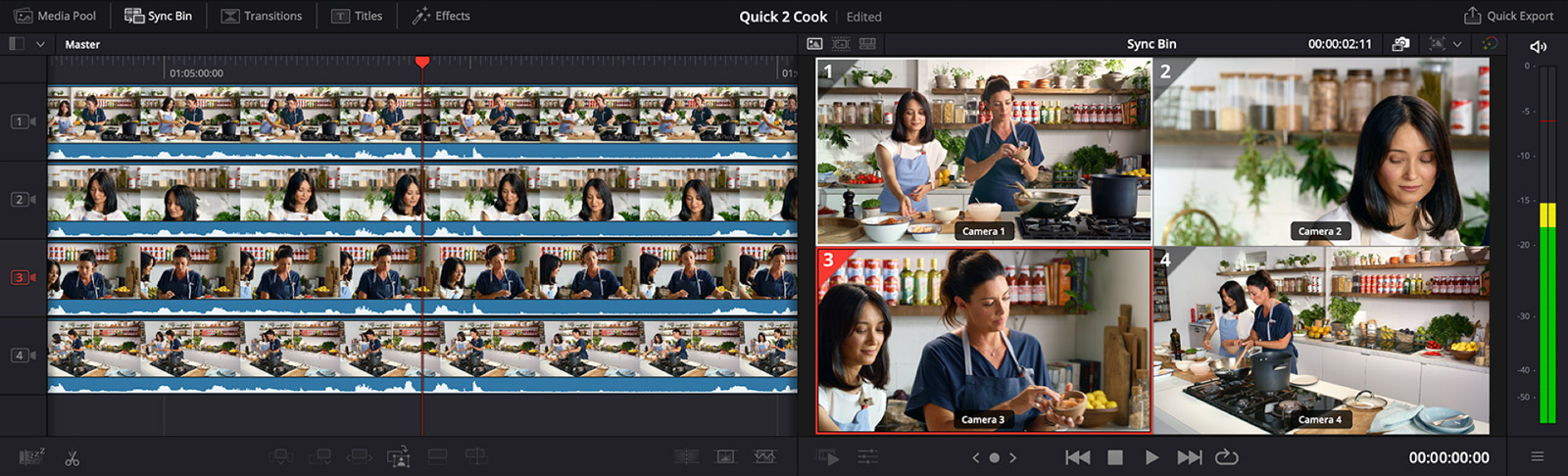Screen dimensions: 1568x476
Task: Open the Media Pool panel
Action: click(54, 16)
